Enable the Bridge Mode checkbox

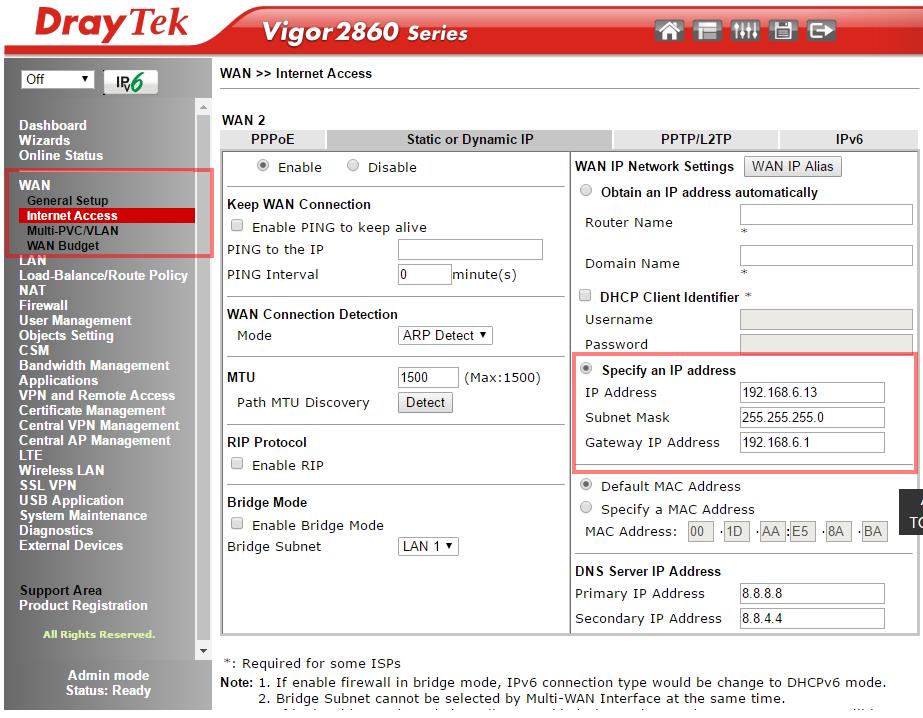pos(238,524)
